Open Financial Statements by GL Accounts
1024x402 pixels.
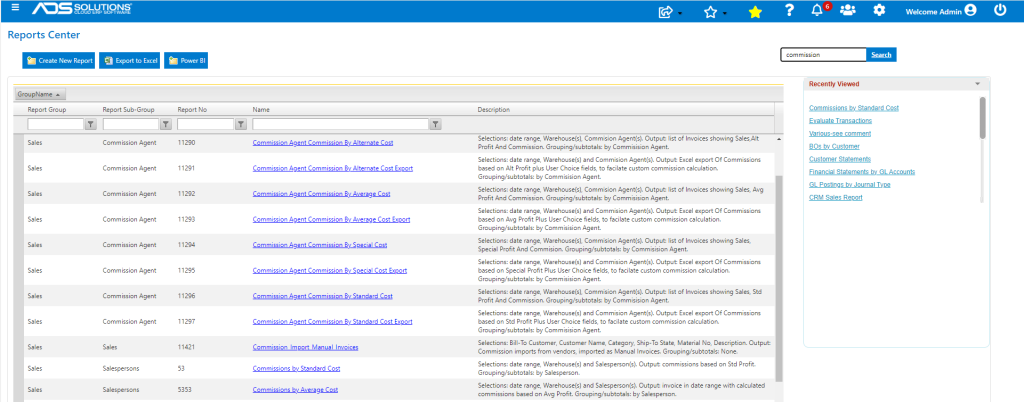[x=861, y=172]
